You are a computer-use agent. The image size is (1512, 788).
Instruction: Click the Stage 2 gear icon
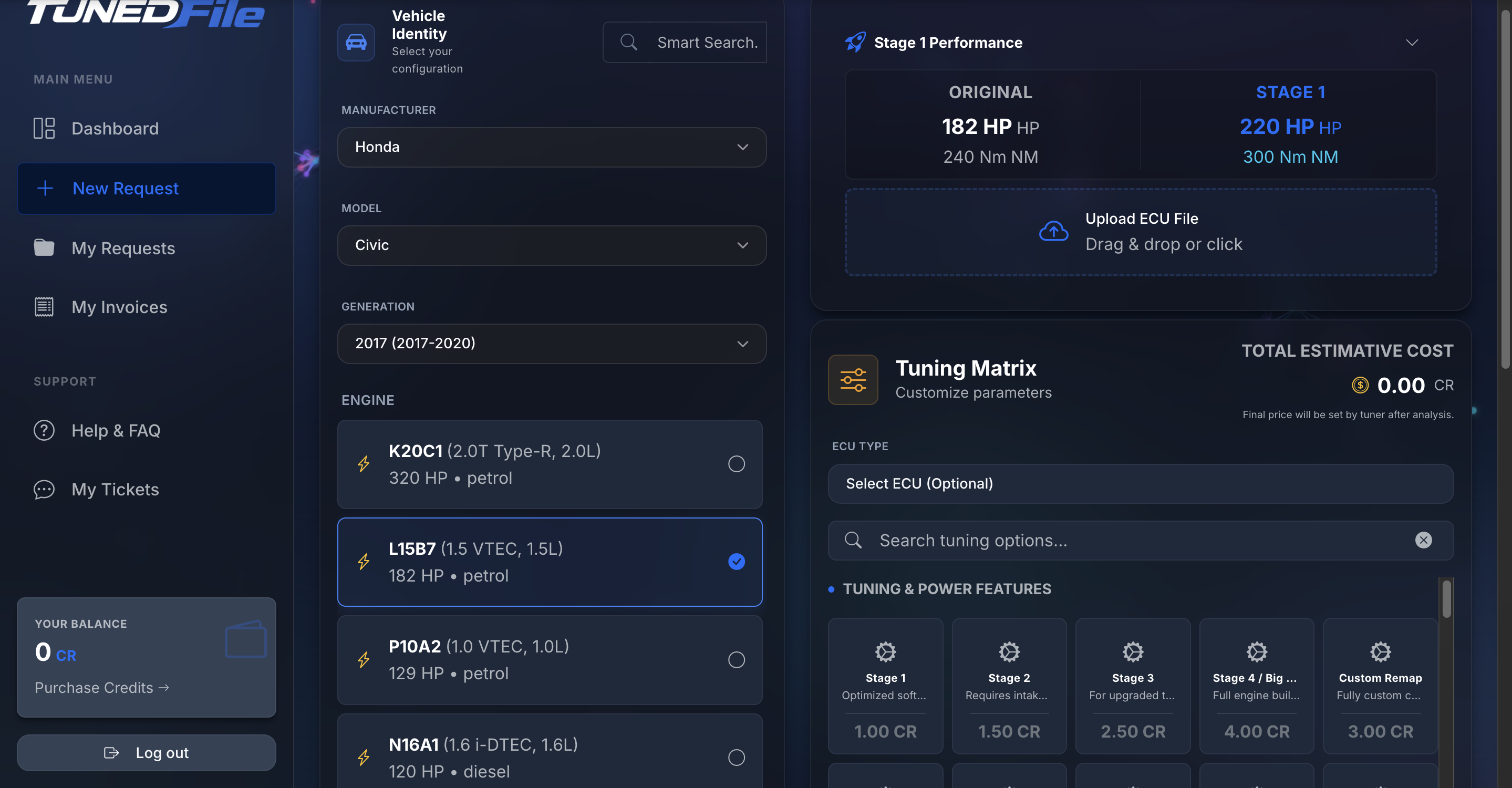pos(1009,651)
